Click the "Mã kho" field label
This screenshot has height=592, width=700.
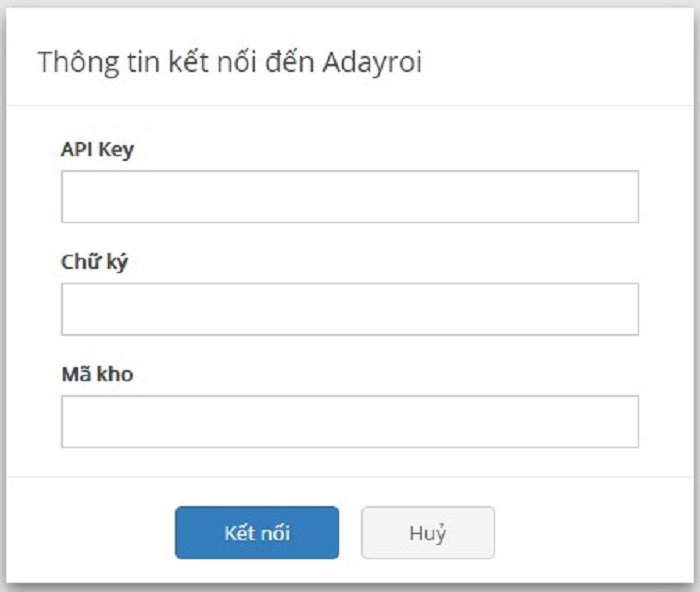tap(97, 374)
